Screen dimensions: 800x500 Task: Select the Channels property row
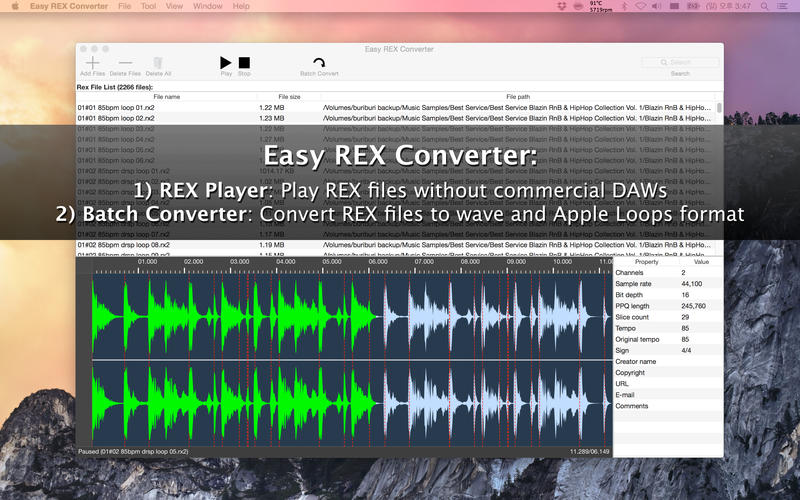668,272
